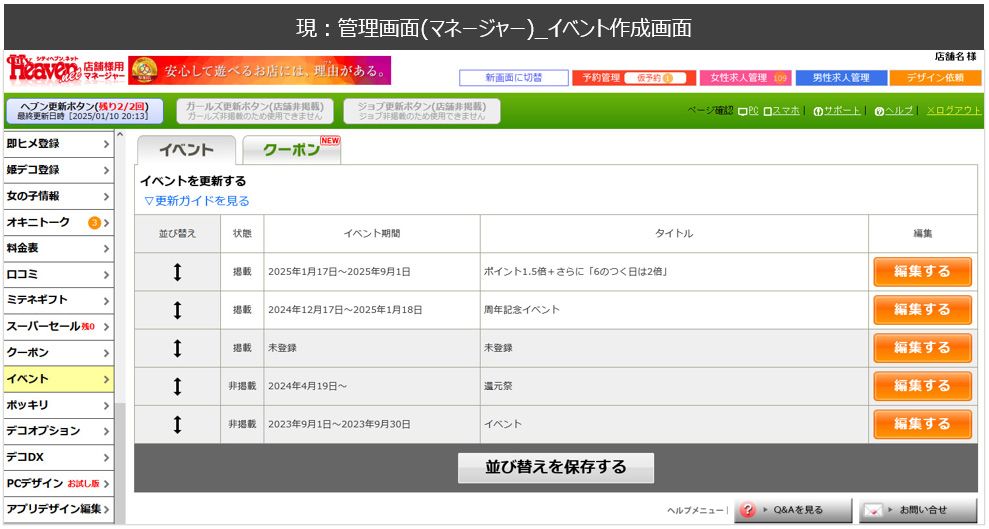The image size is (989, 529).
Task: Open the PC page preview
Action: (748, 111)
